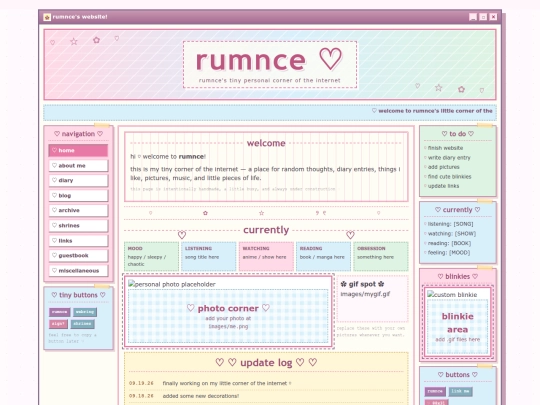Viewport: 540px width, 405px height.
Task: Click the LISTENING card song title here
Action: click(x=208, y=256)
